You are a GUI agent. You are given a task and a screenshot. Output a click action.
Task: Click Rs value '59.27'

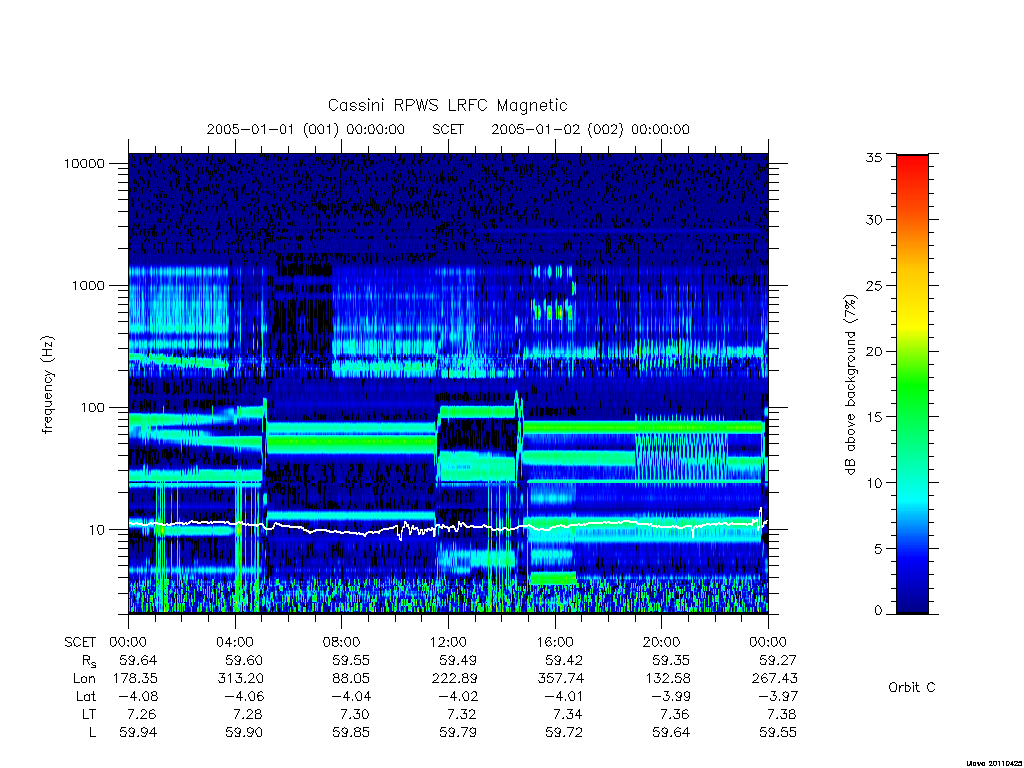pyautogui.click(x=778, y=660)
